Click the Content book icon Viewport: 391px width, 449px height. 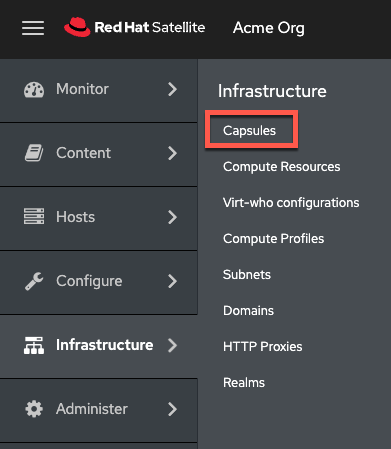point(34,153)
